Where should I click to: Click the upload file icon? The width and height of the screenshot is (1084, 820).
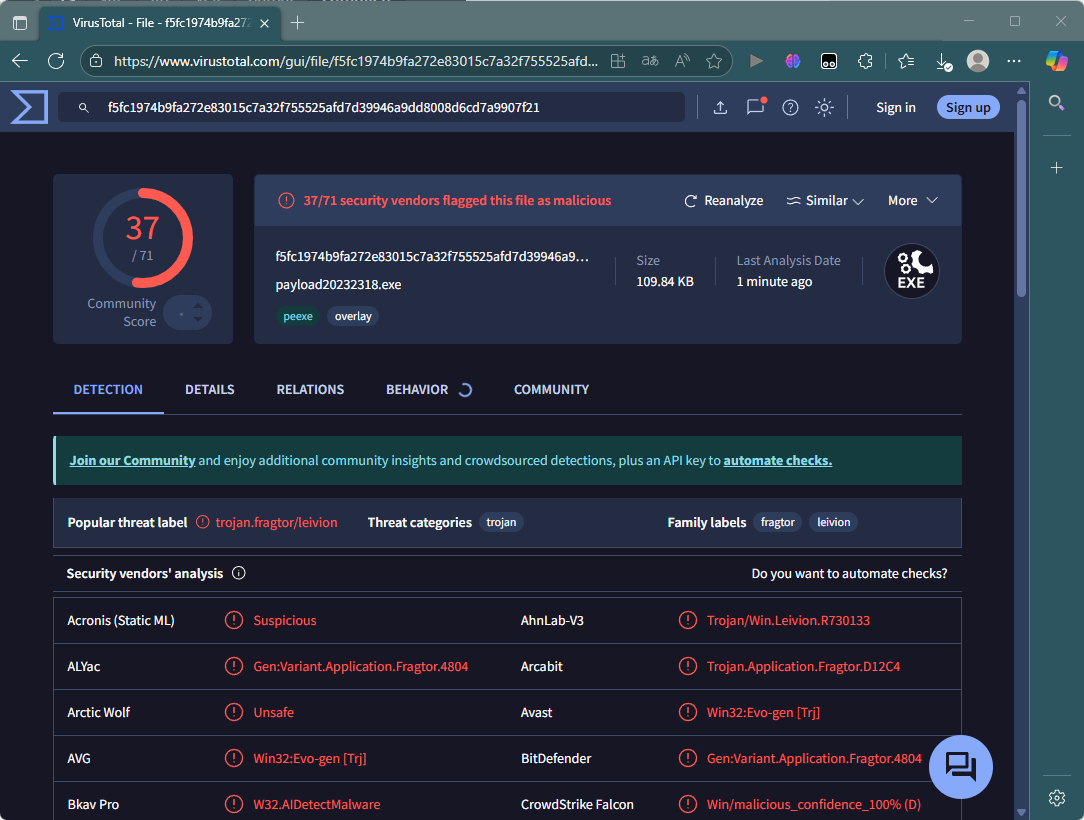720,107
